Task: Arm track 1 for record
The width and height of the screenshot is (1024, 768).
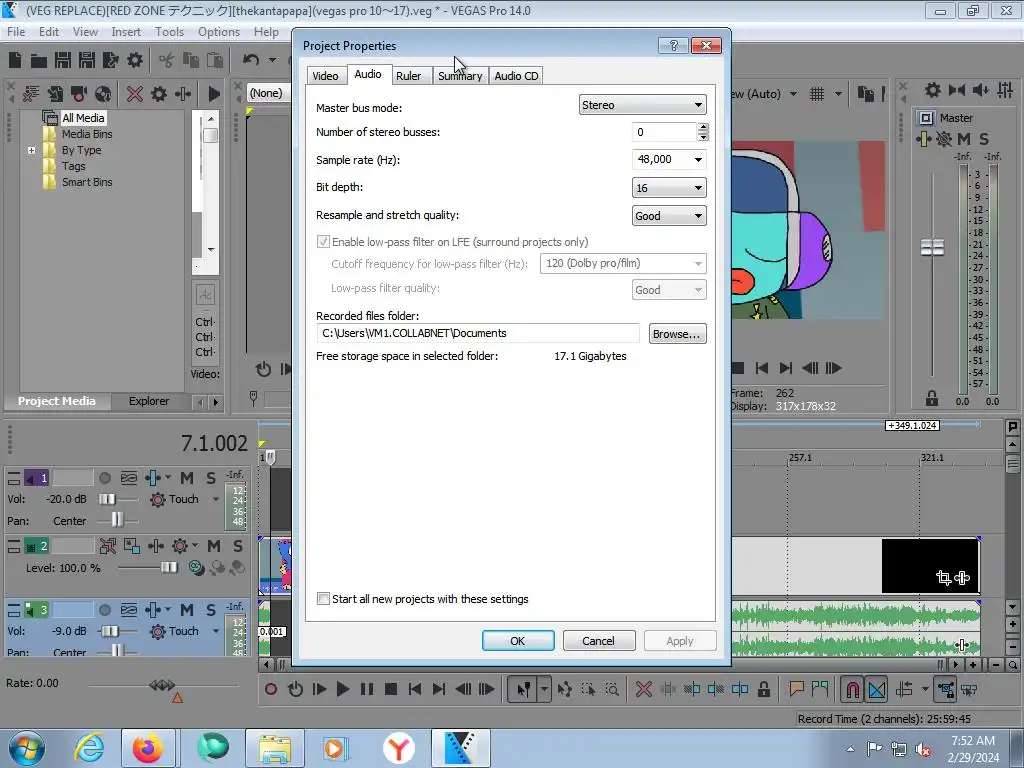Action: tap(104, 478)
